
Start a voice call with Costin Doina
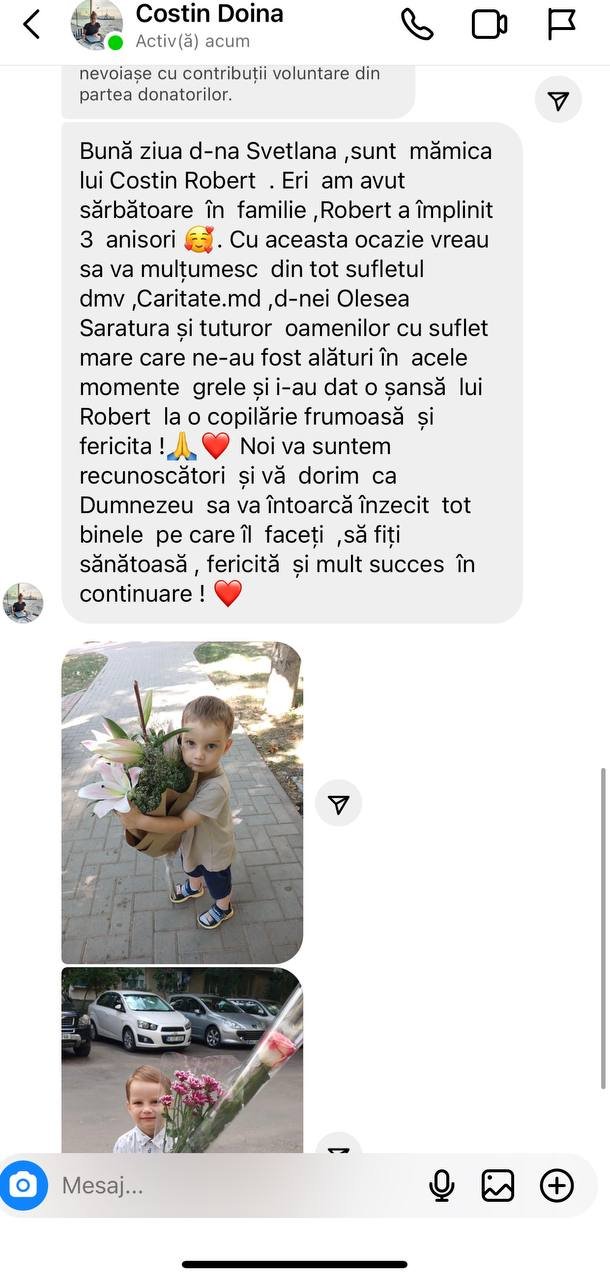[x=417, y=24]
